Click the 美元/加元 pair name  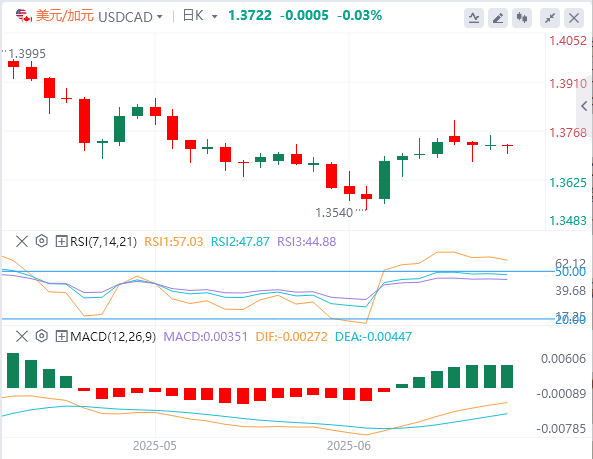pyautogui.click(x=65, y=16)
